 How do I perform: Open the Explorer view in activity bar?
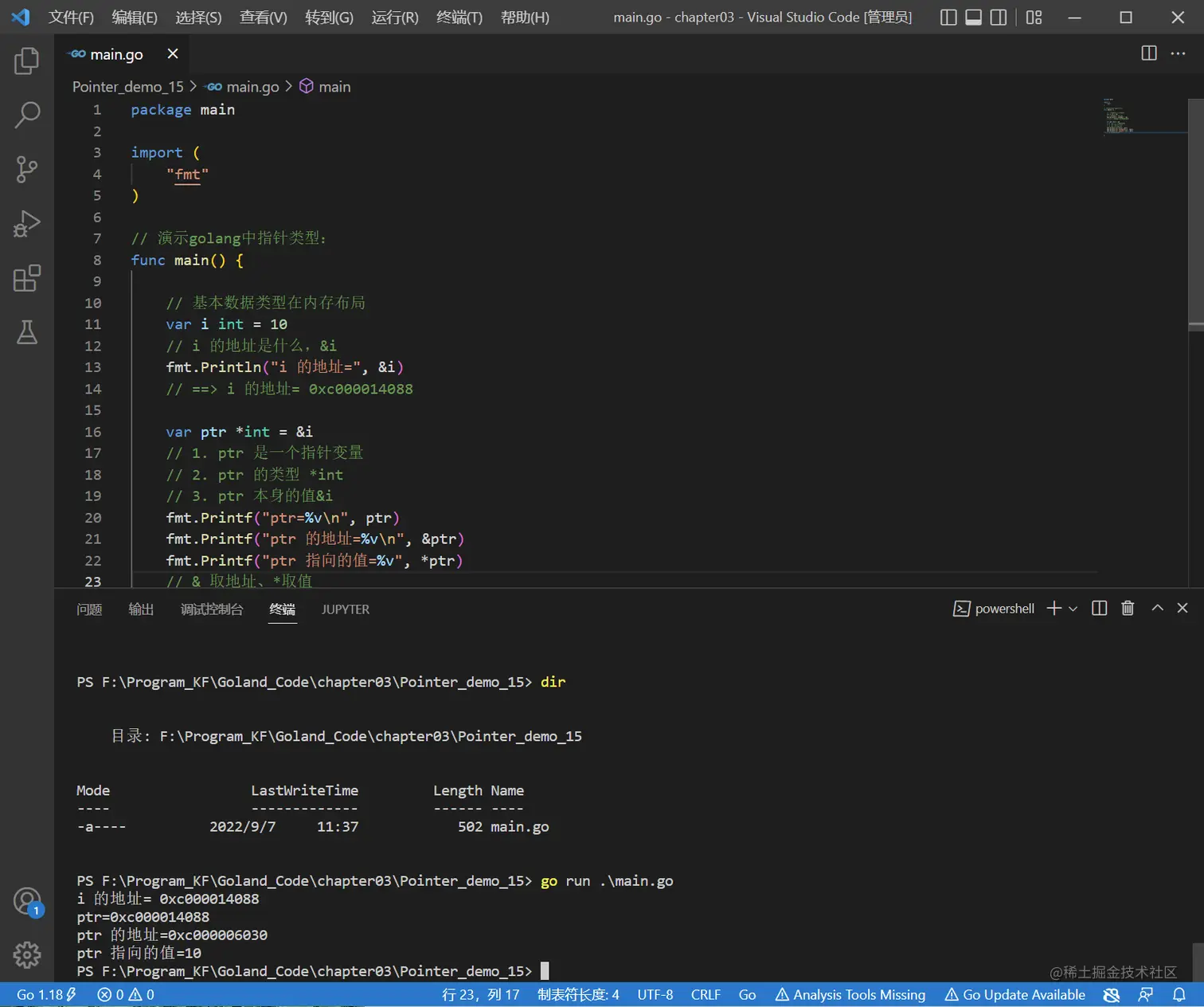click(27, 61)
